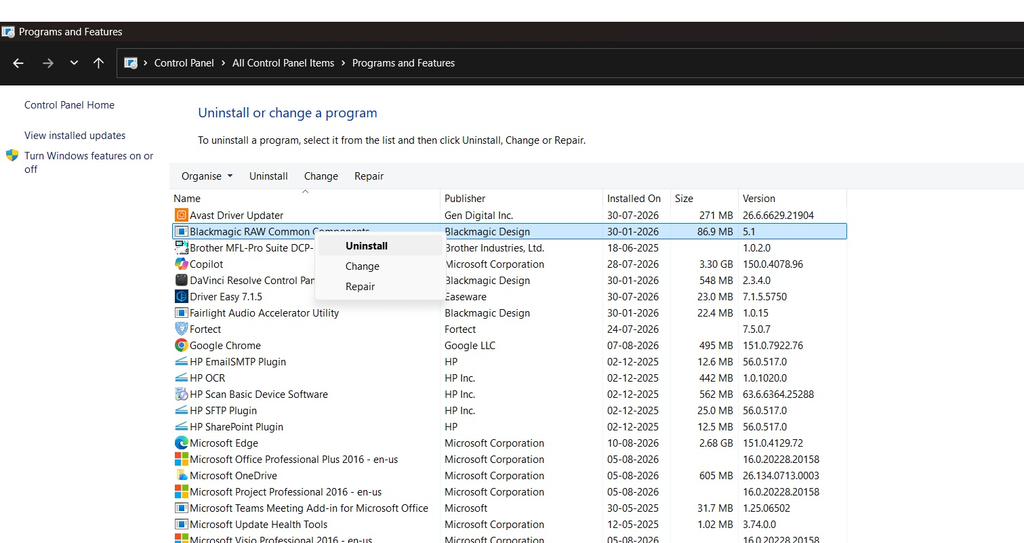Viewport: 1024px width, 543px height.
Task: Click the Google Chrome icon
Action: point(182,346)
